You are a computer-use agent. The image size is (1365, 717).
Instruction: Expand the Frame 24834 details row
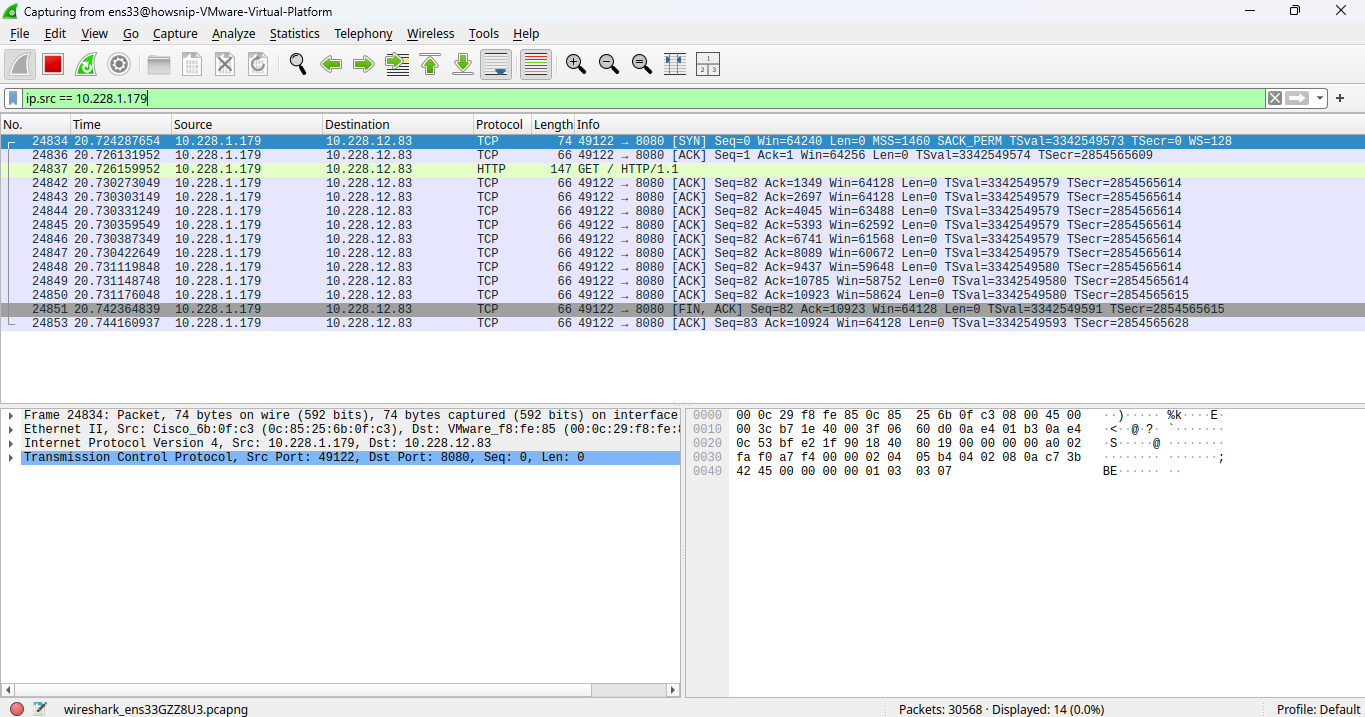[x=11, y=415]
